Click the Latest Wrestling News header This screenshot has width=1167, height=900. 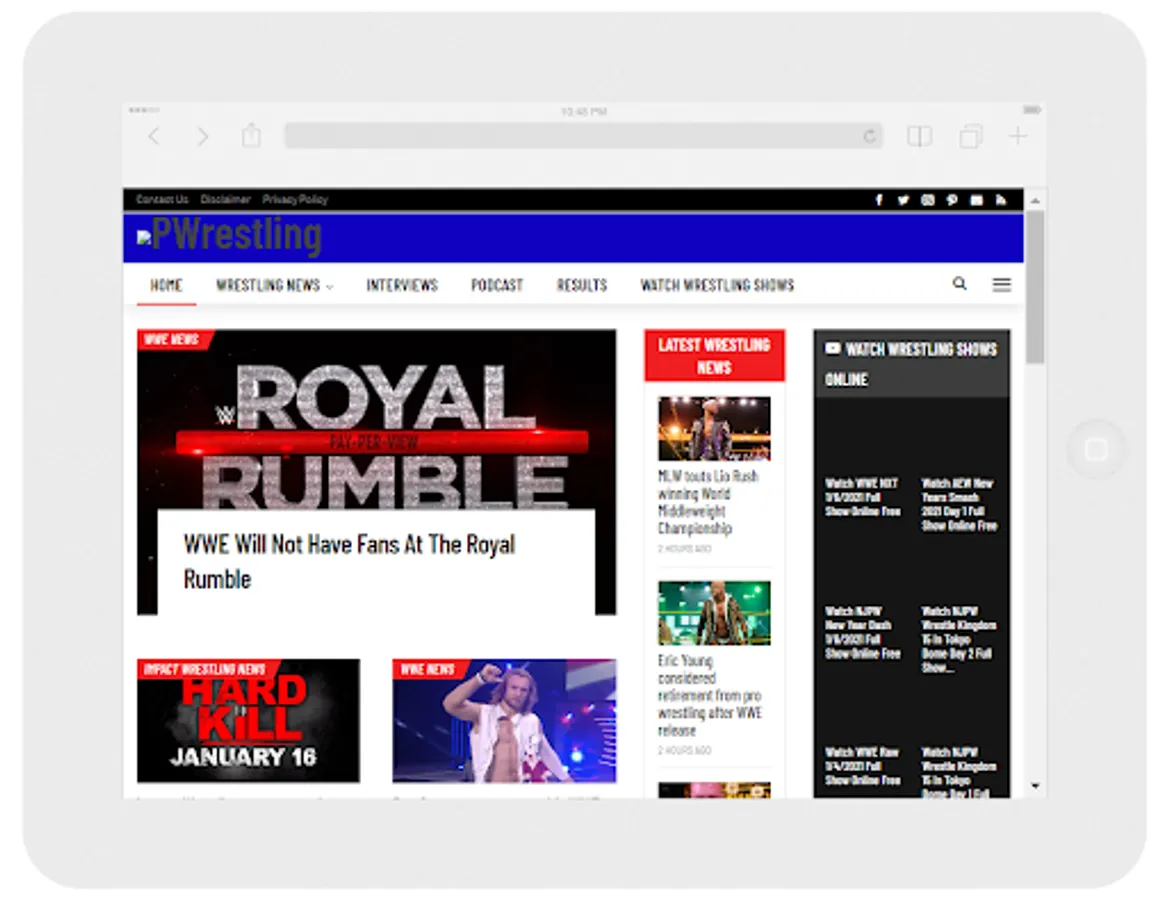click(x=714, y=356)
